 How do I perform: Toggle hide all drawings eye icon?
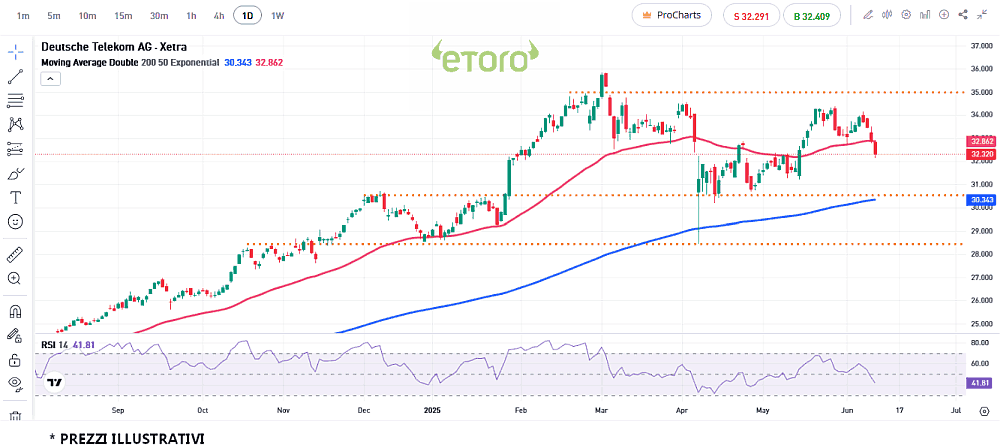coord(15,384)
